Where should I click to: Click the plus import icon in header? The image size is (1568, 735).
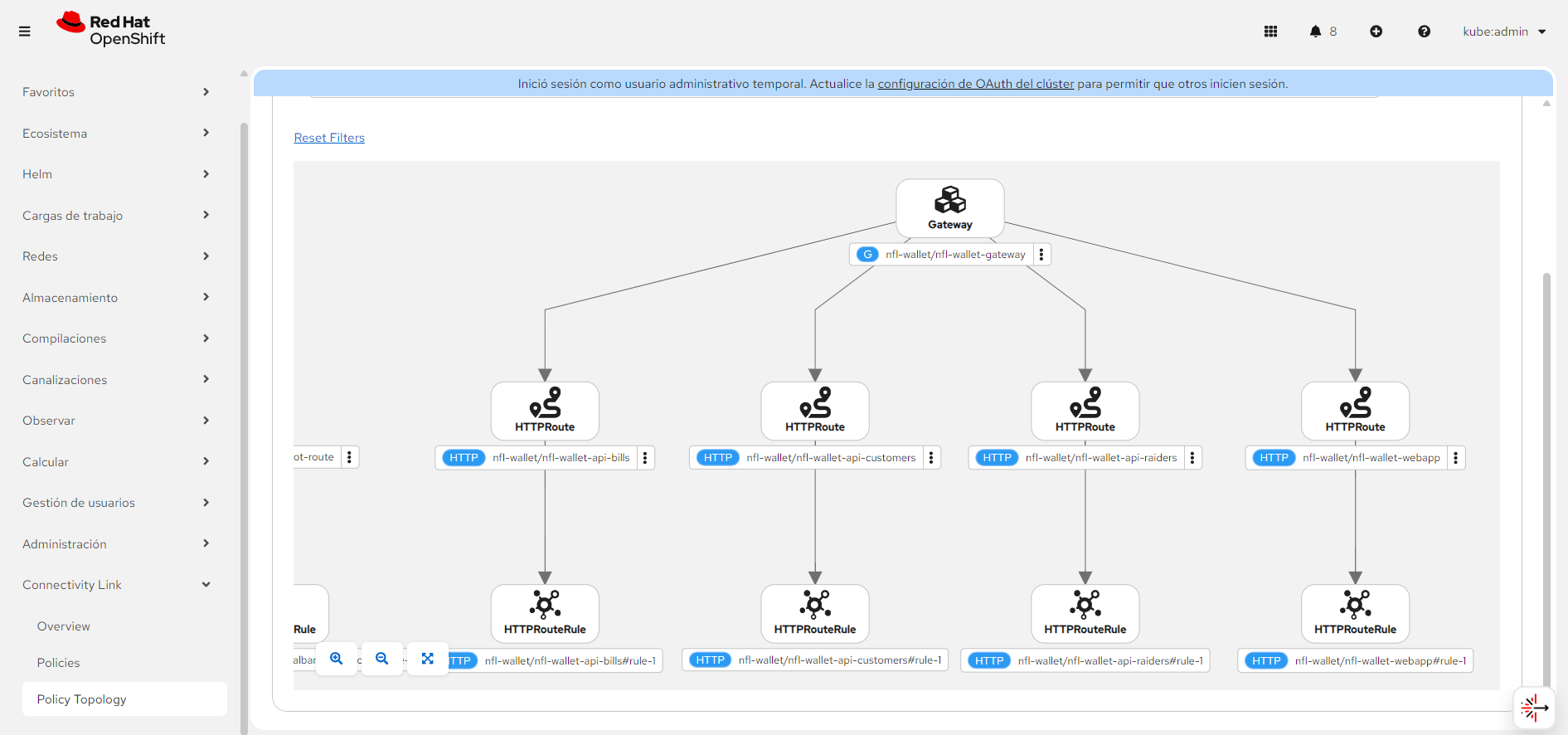coord(1376,32)
